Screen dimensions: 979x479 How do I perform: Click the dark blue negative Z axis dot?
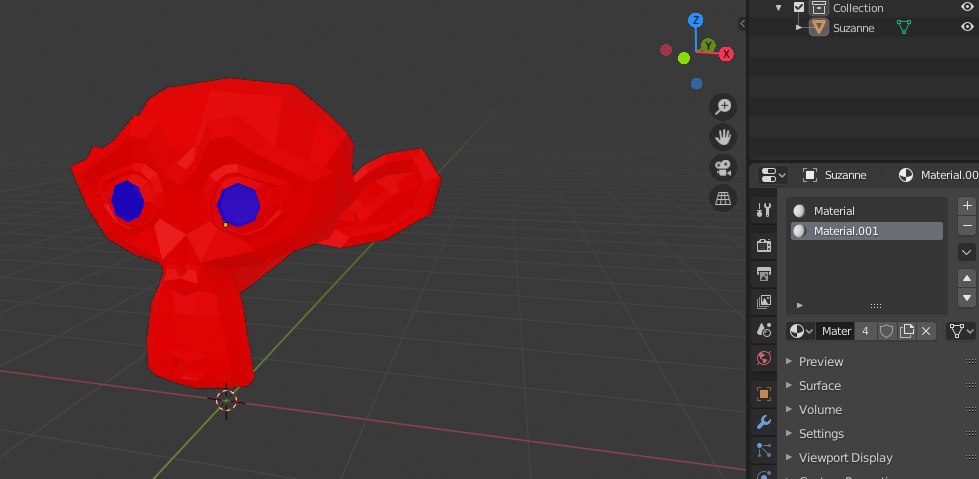coord(697,84)
